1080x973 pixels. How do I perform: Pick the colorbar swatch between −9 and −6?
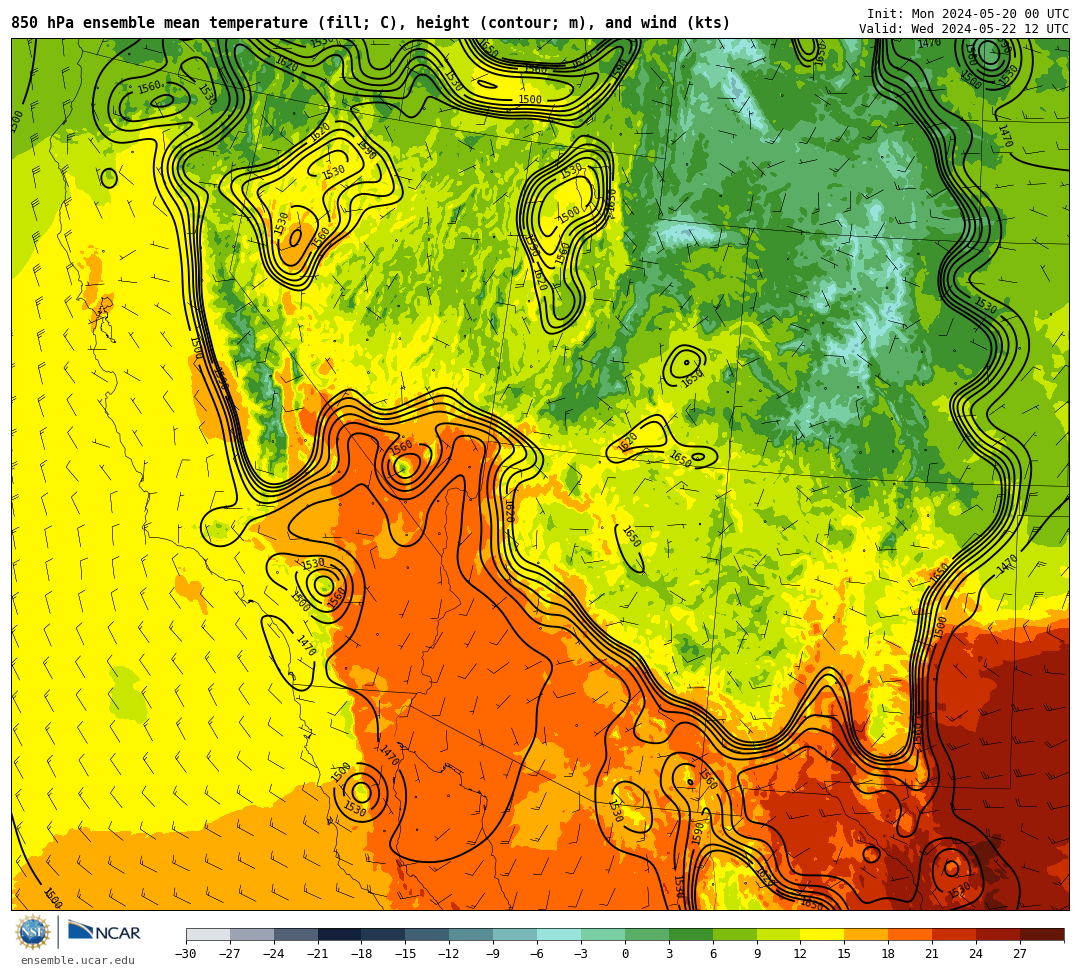pos(515,934)
